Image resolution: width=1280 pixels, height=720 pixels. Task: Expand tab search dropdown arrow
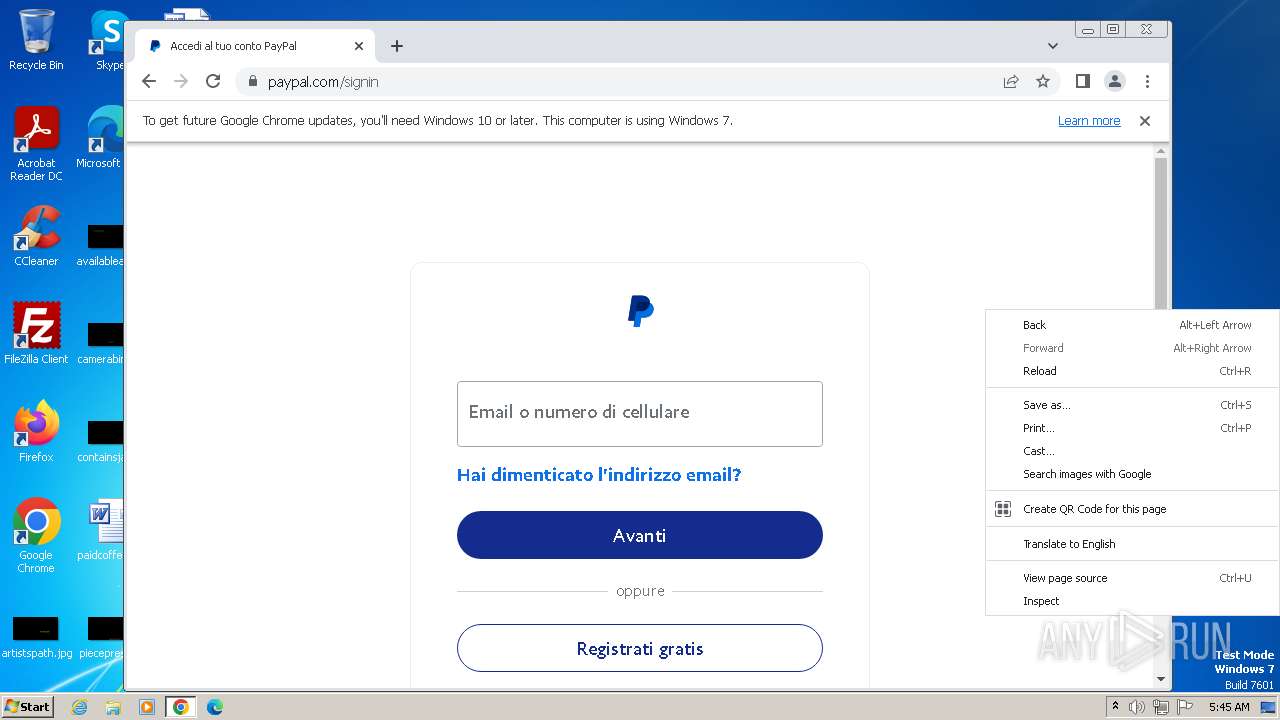pos(1053,46)
